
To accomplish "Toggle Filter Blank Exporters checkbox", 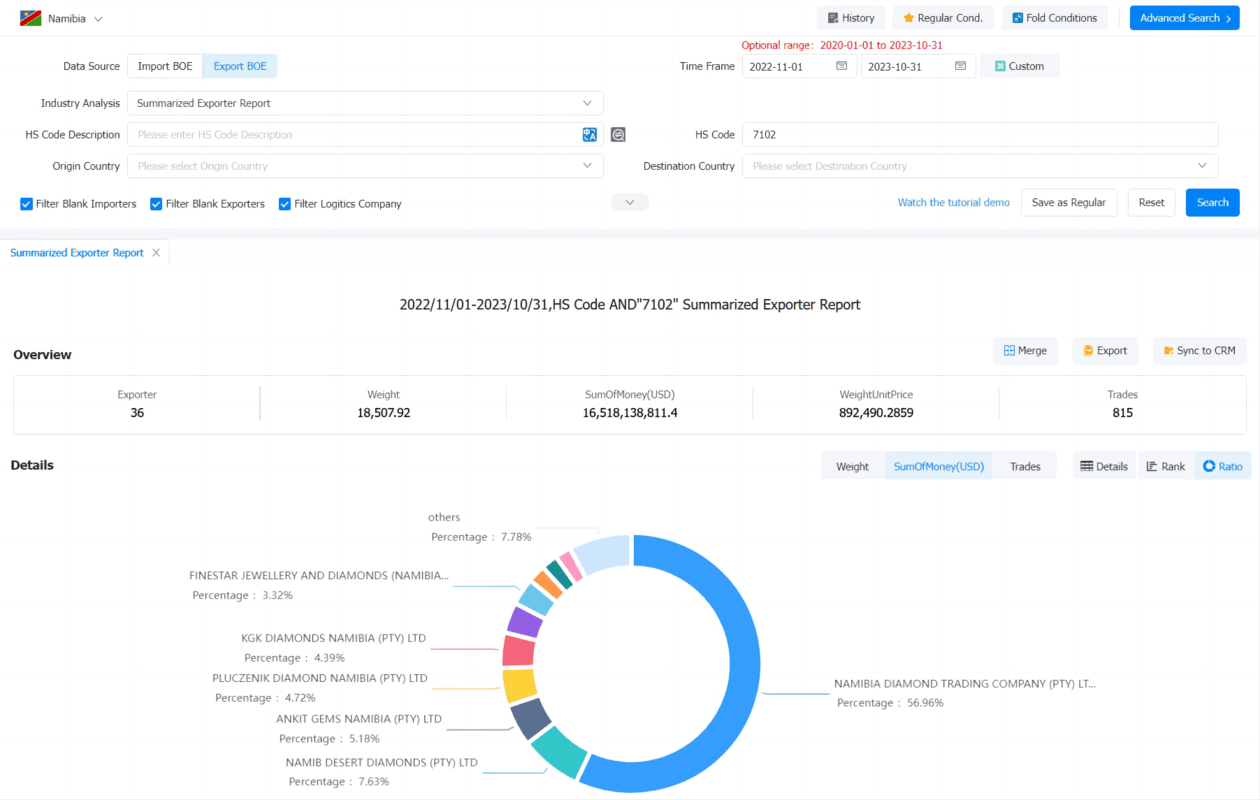I will (x=156, y=204).
